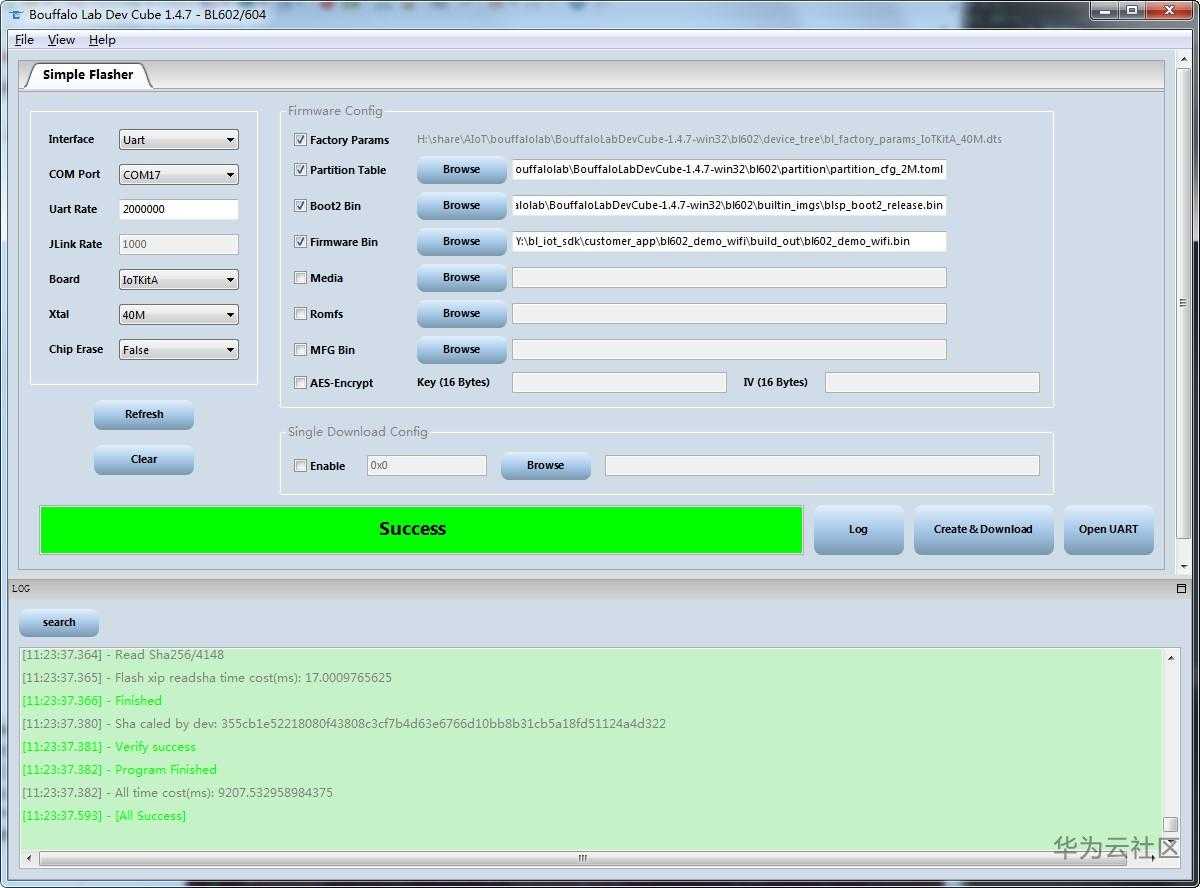Click the JLink Rate field showing 1000
The width and height of the screenshot is (1200, 888).
(179, 245)
